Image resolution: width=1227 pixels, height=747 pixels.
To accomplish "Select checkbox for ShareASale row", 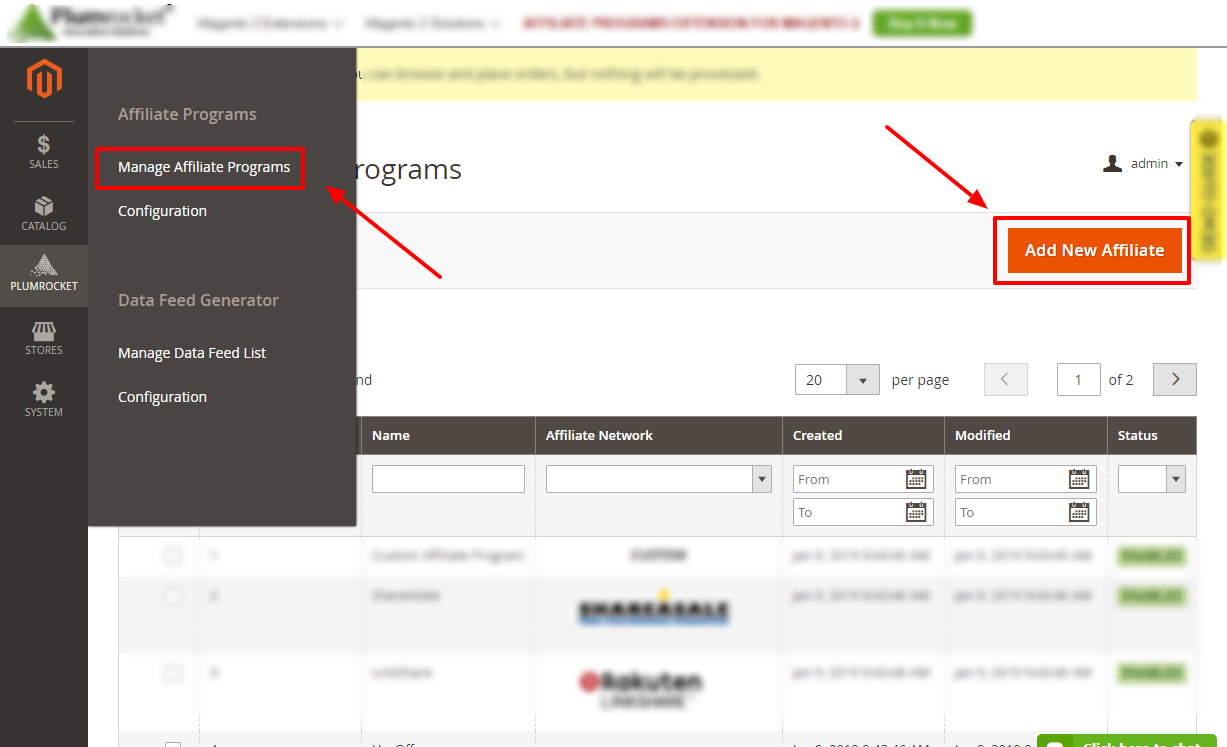I will tap(173, 595).
